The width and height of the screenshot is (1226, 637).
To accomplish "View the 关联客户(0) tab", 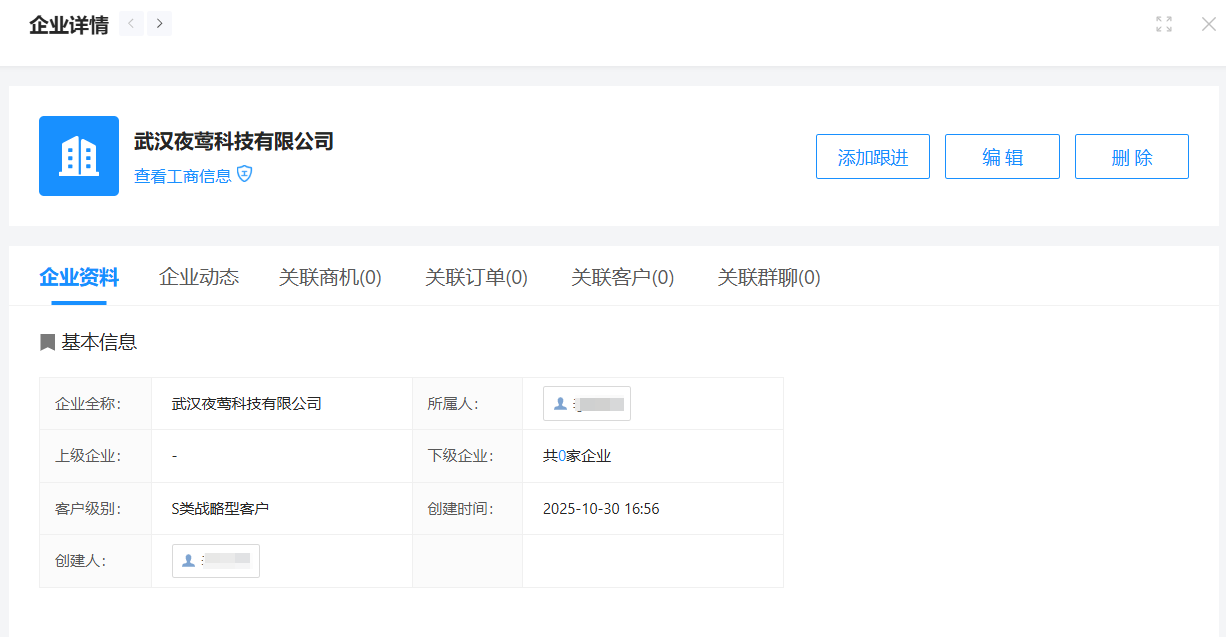I will [x=622, y=277].
